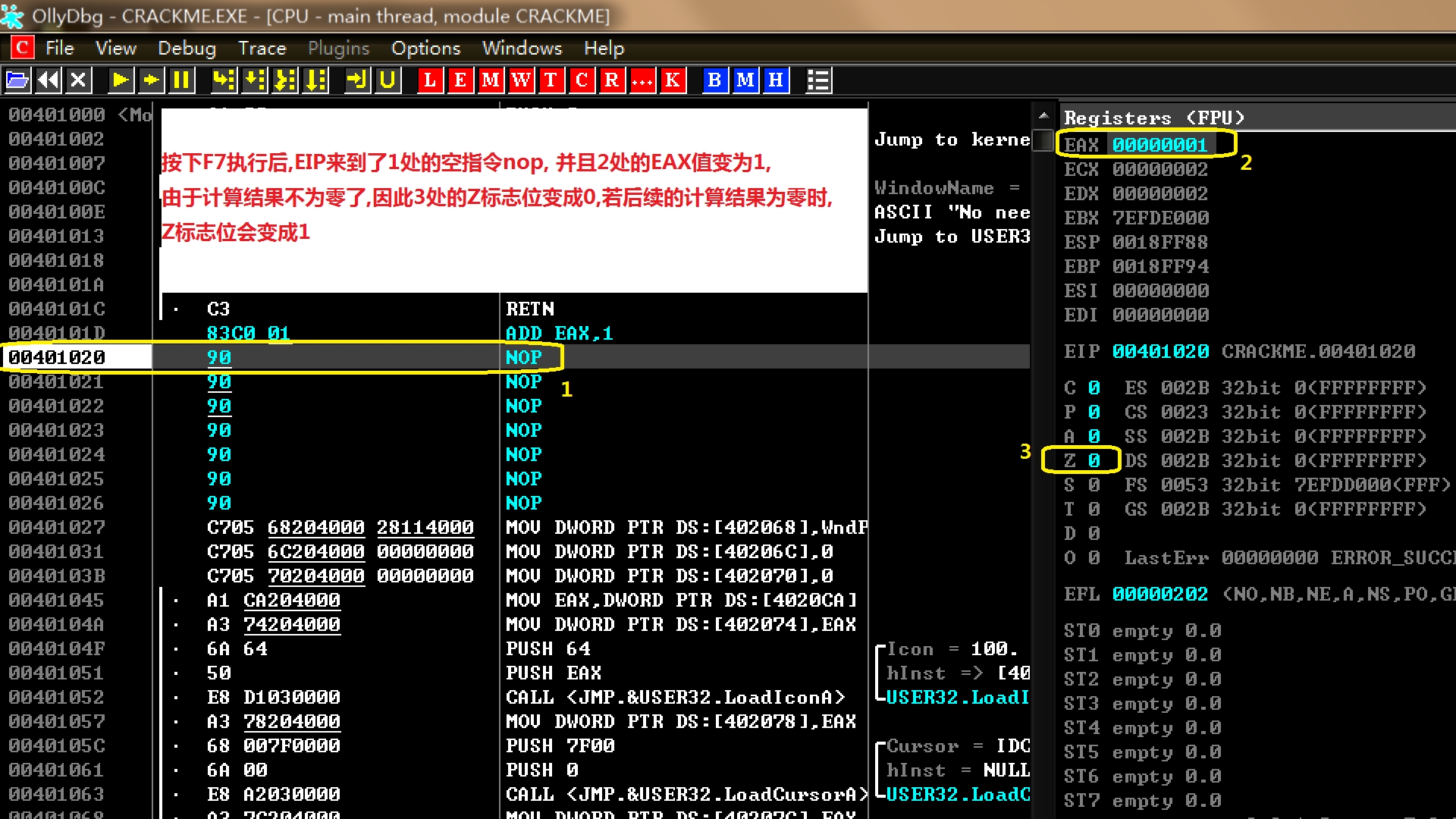Click the Open file toolbar icon
Image resolution: width=1456 pixels, height=819 pixels.
17,80
